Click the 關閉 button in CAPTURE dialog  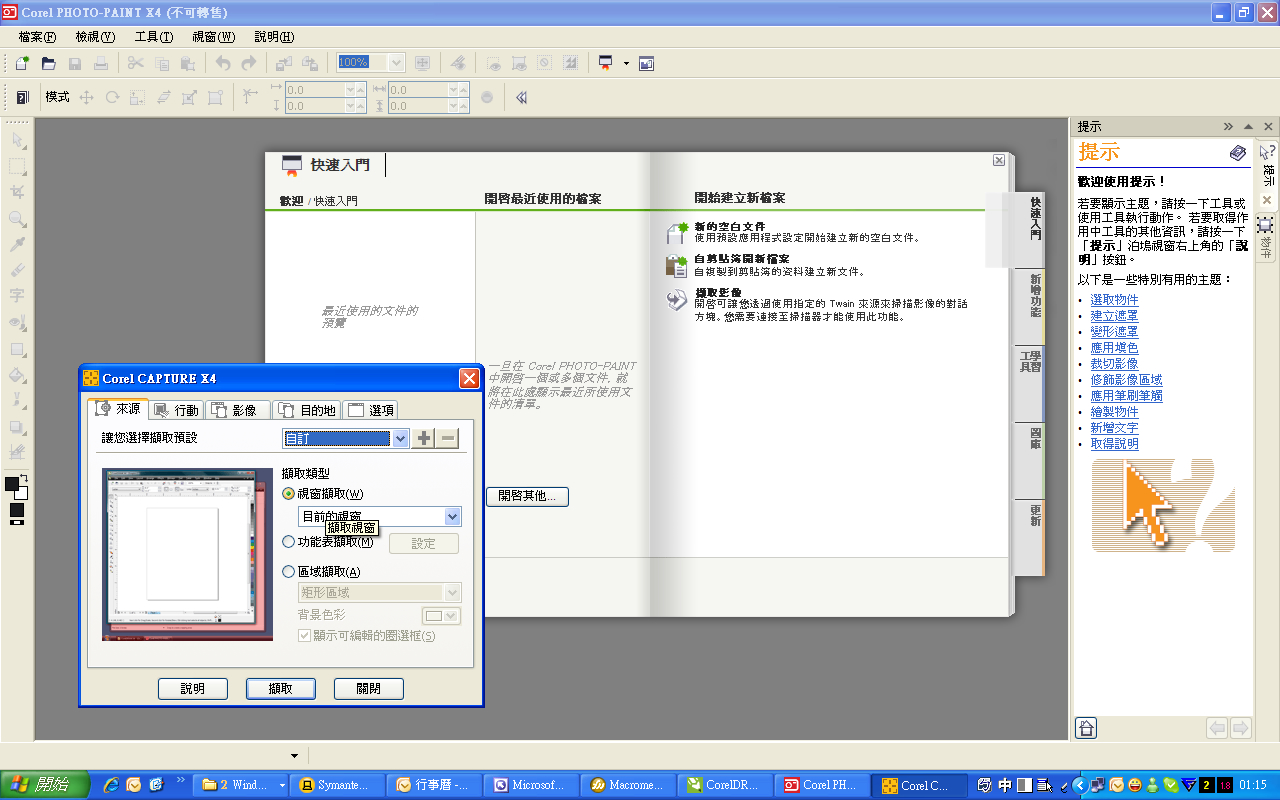[x=369, y=688]
